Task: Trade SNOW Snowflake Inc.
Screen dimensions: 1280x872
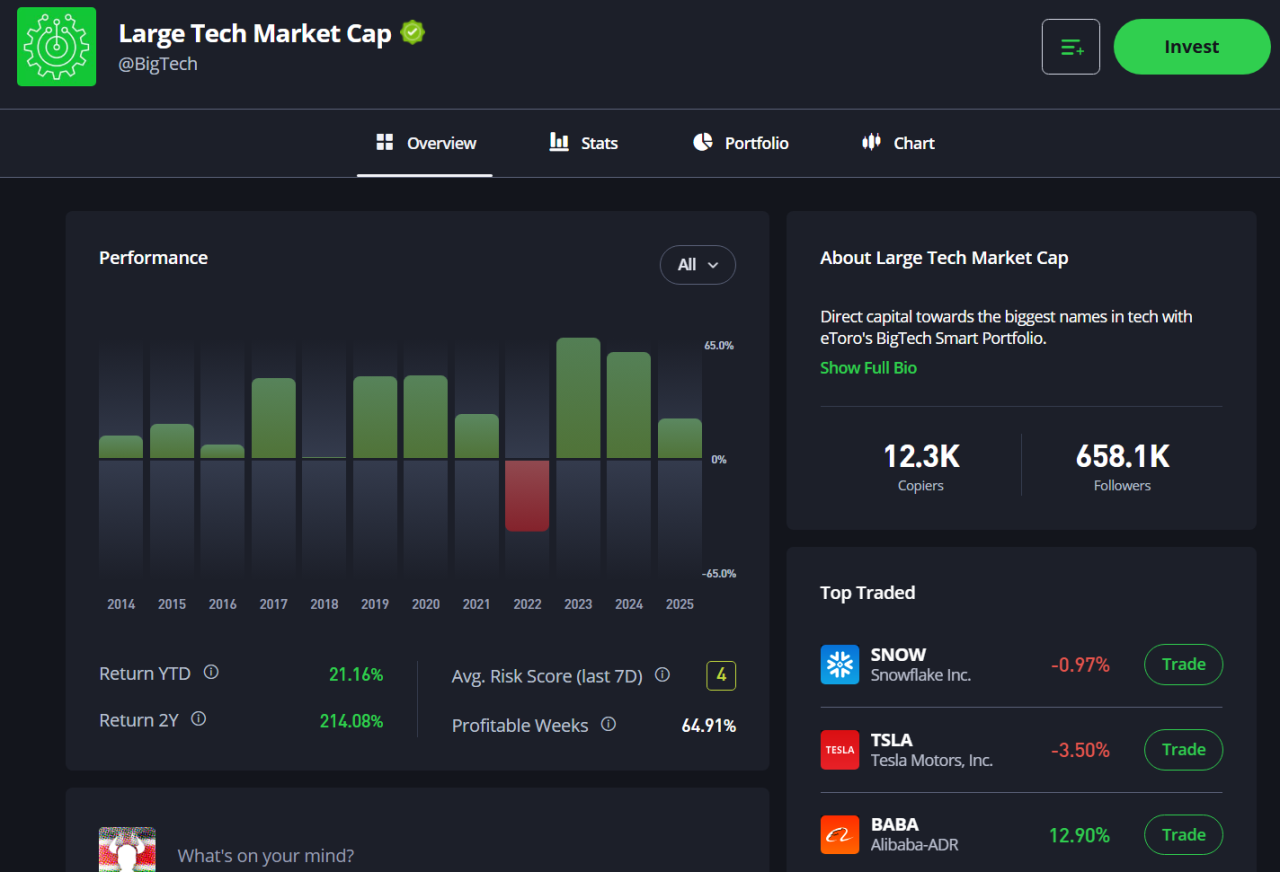Action: pos(1184,664)
